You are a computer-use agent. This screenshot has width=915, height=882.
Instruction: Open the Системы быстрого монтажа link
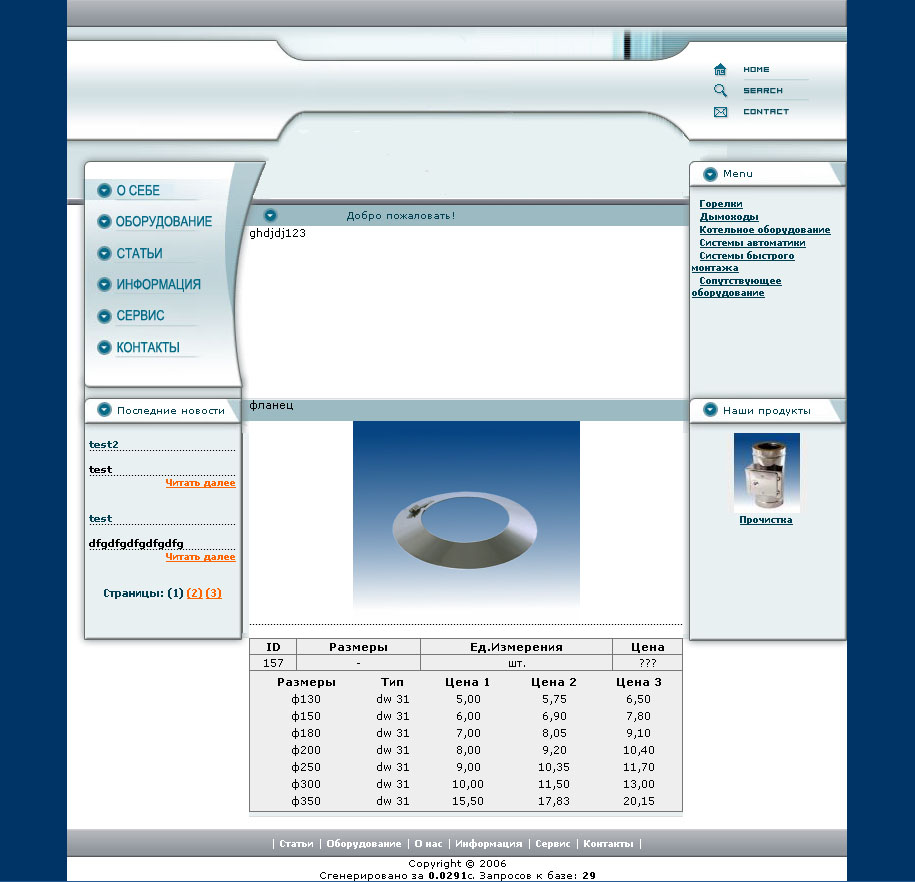pos(743,262)
